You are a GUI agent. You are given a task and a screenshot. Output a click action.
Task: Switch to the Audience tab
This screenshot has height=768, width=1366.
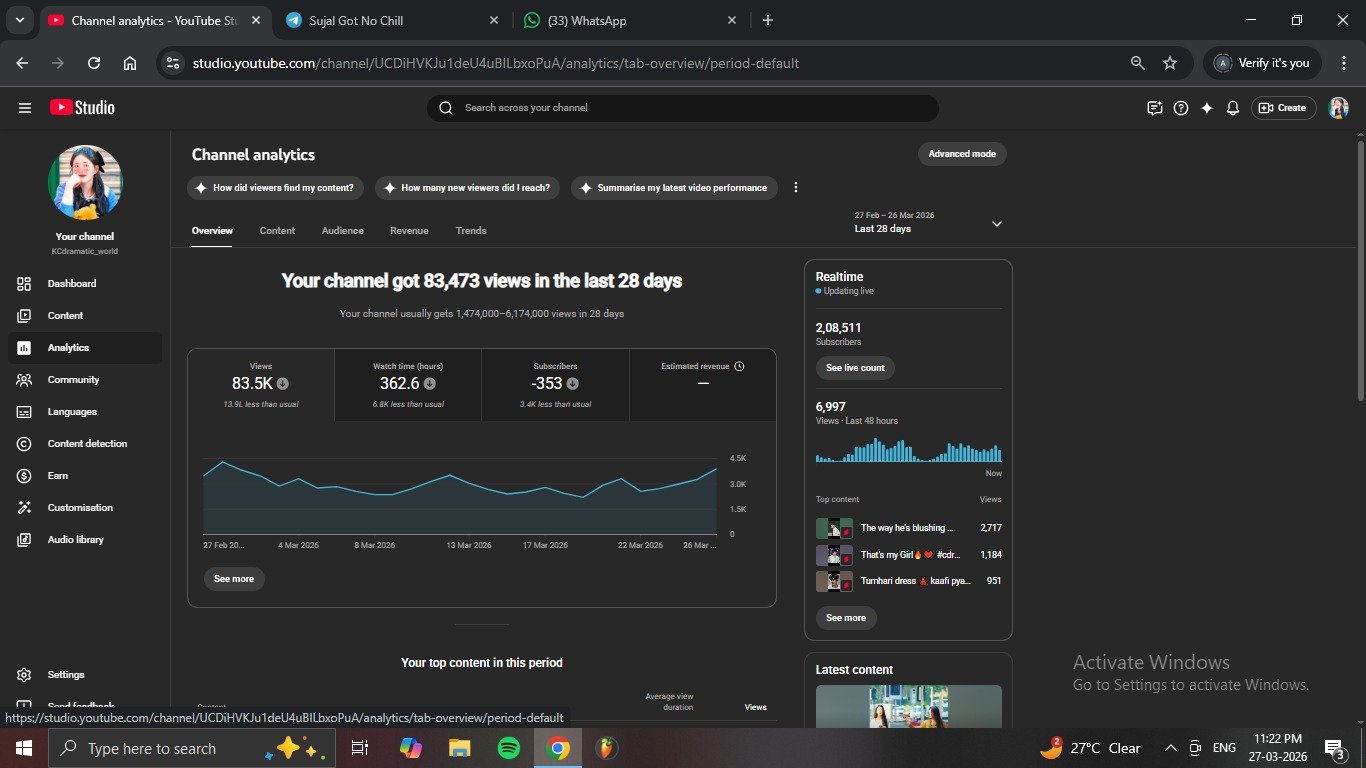342,231
